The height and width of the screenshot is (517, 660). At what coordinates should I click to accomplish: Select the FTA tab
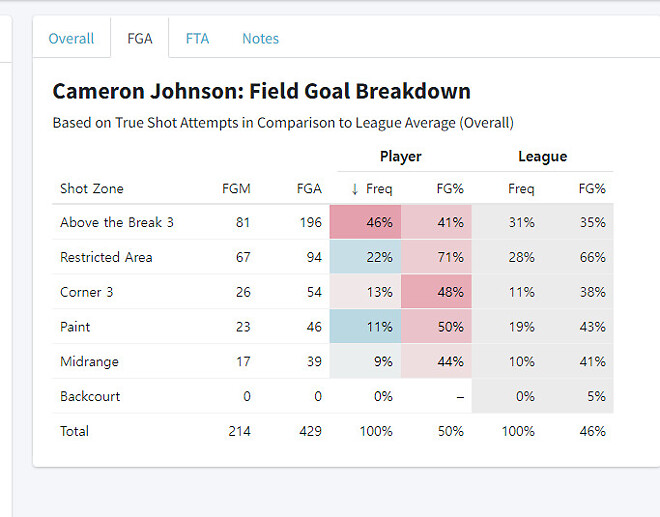tap(197, 39)
